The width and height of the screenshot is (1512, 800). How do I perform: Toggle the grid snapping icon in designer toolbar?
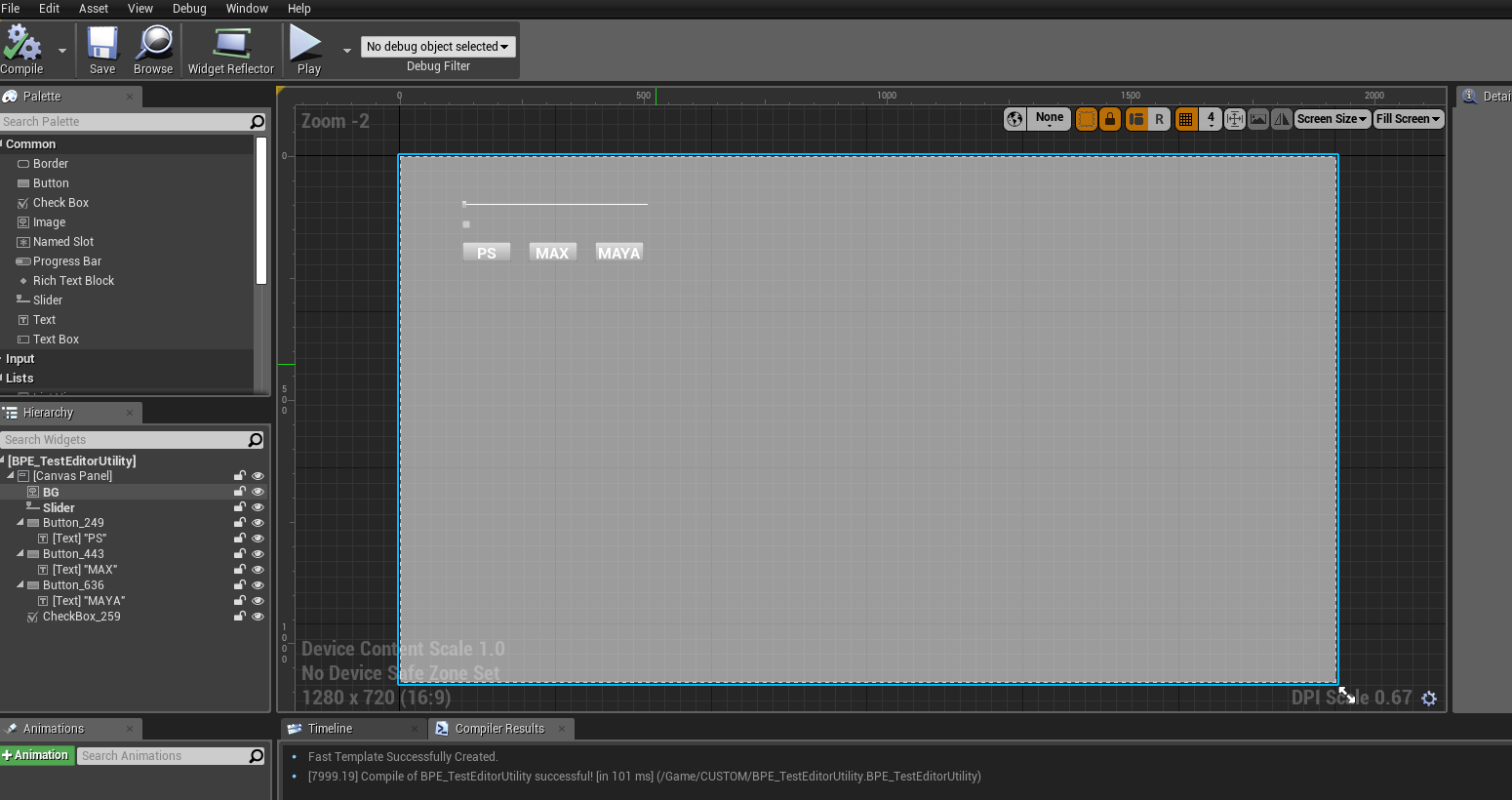pos(1185,118)
